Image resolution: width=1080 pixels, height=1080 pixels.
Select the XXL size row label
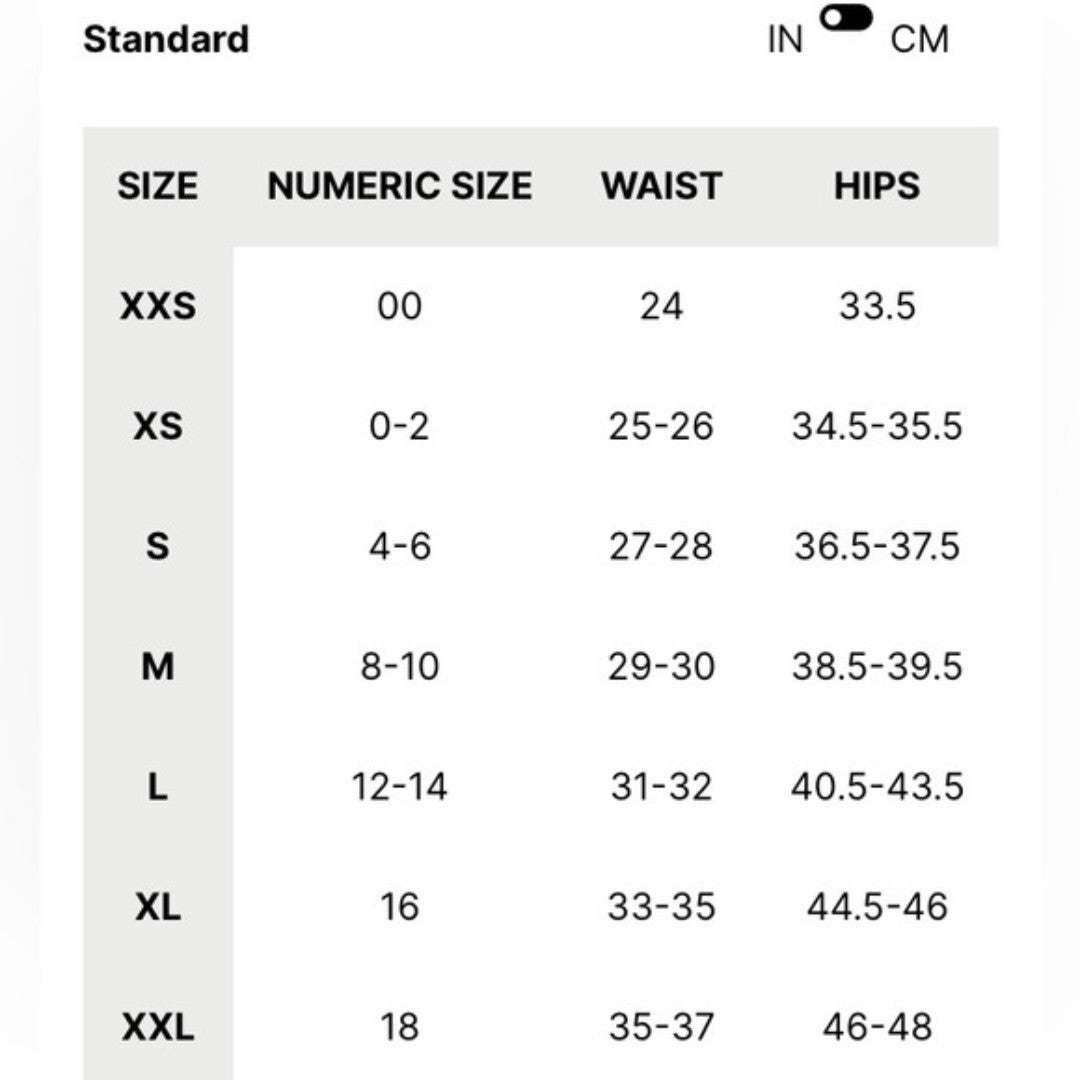[x=158, y=1027]
